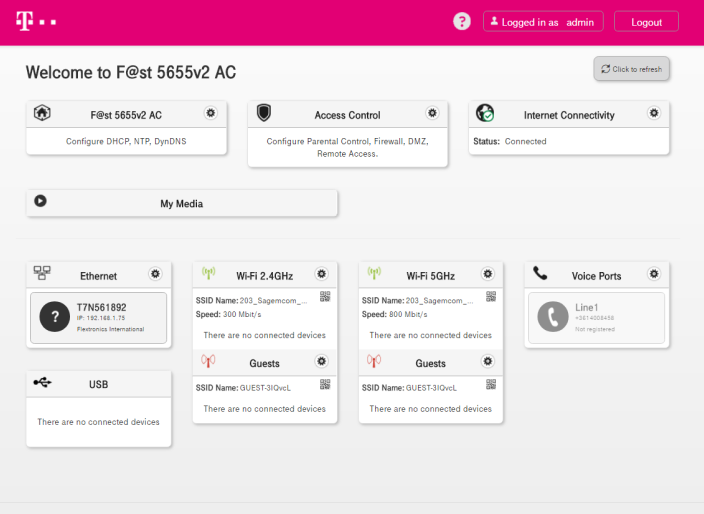Viewport: 704px width, 514px height.
Task: Open Wi-Fi 2.4GHz settings gear
Action: (321, 274)
